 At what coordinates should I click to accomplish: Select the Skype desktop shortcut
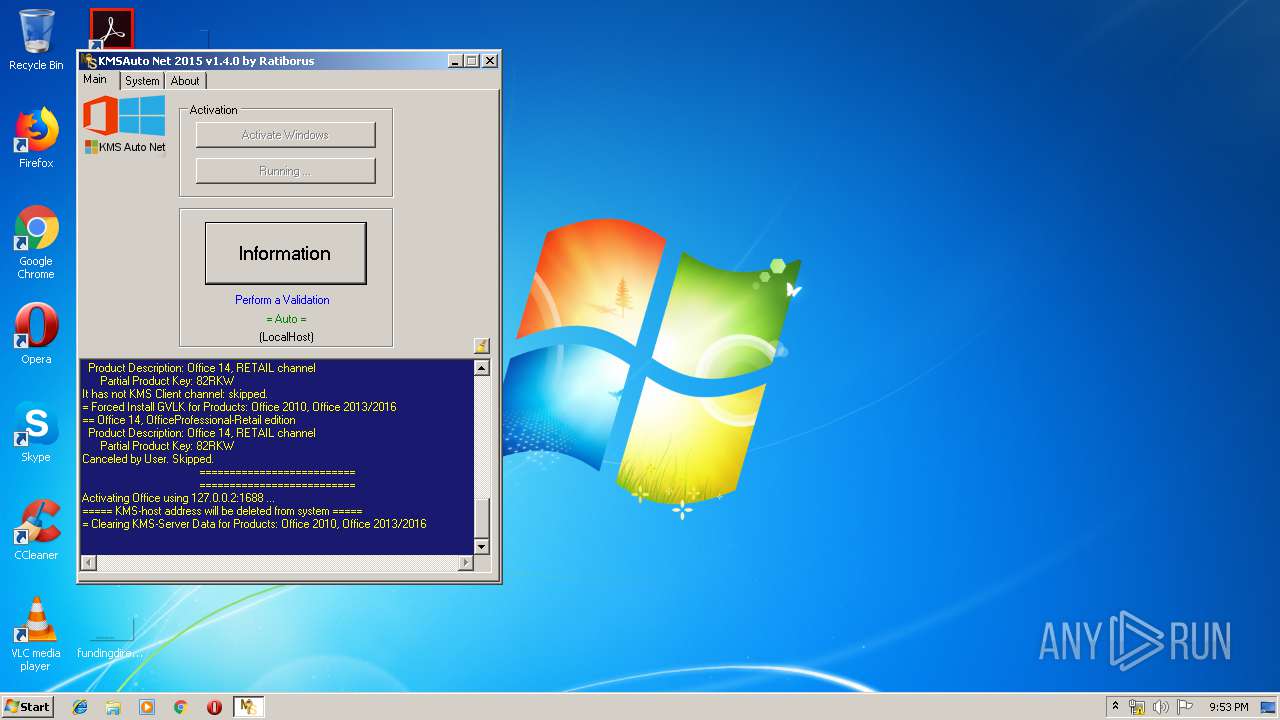(x=36, y=432)
